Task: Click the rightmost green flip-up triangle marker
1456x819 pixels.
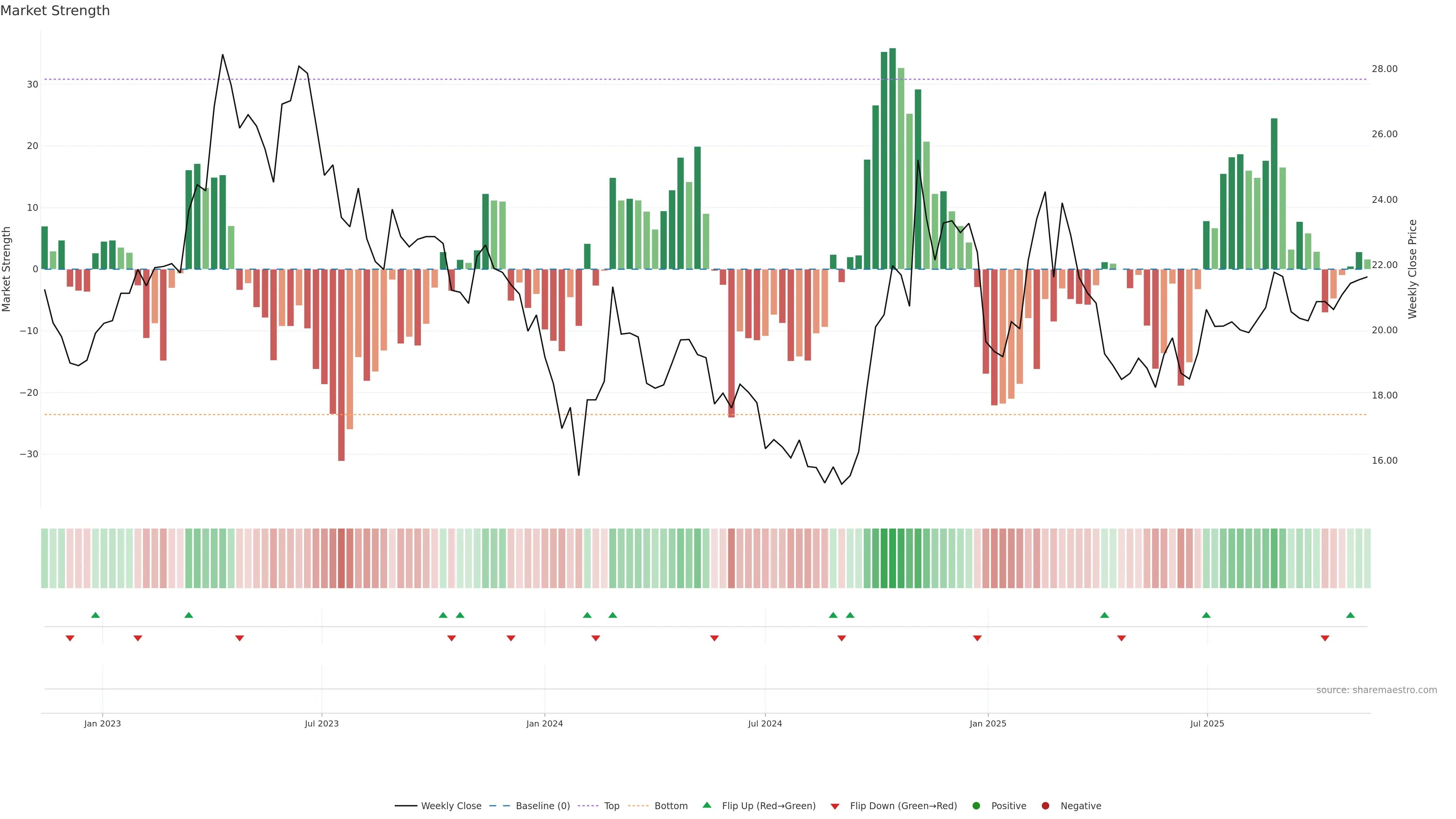Action: pos(1350,615)
